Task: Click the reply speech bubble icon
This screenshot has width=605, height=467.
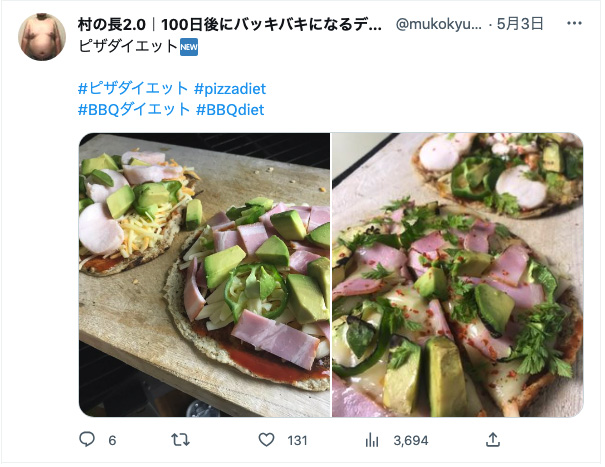Action: click(x=87, y=440)
